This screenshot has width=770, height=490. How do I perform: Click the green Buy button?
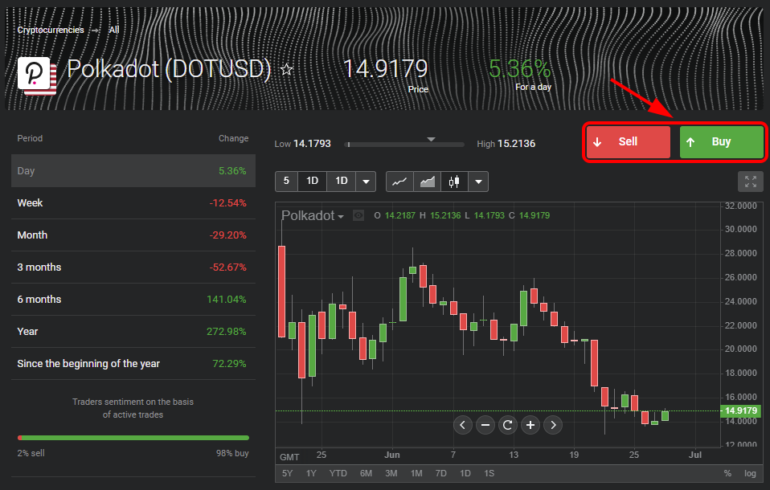click(721, 142)
